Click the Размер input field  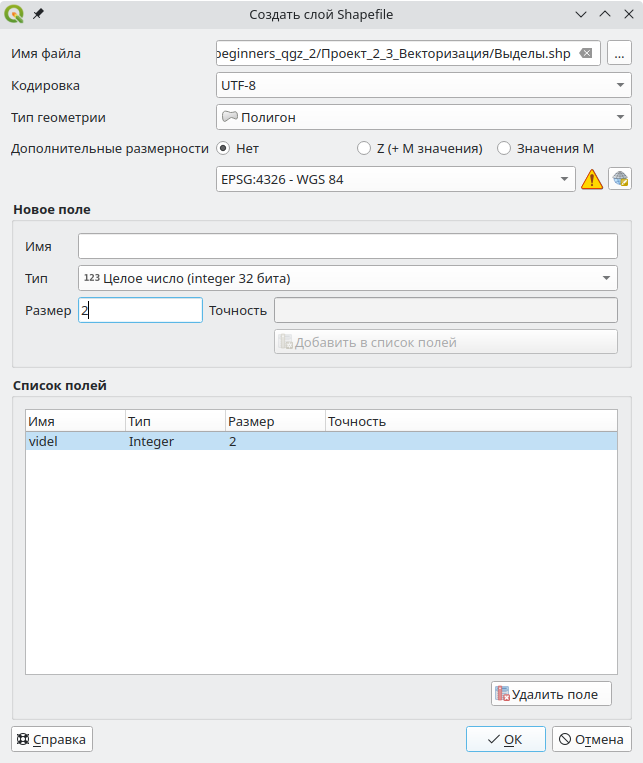140,310
